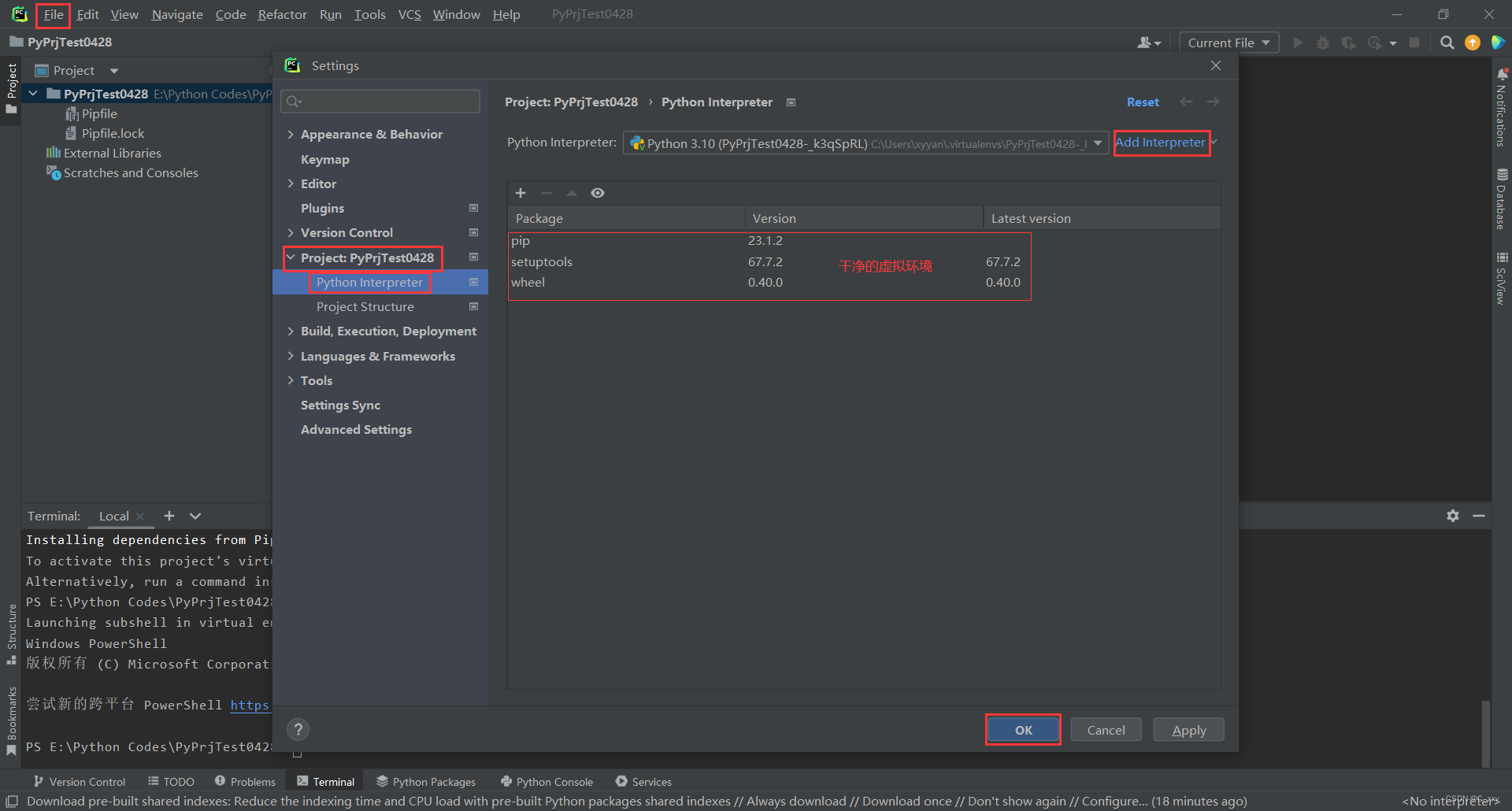Viewport: 1512px width, 811px height.
Task: Click the search everywhere magnifier icon
Action: (1447, 43)
